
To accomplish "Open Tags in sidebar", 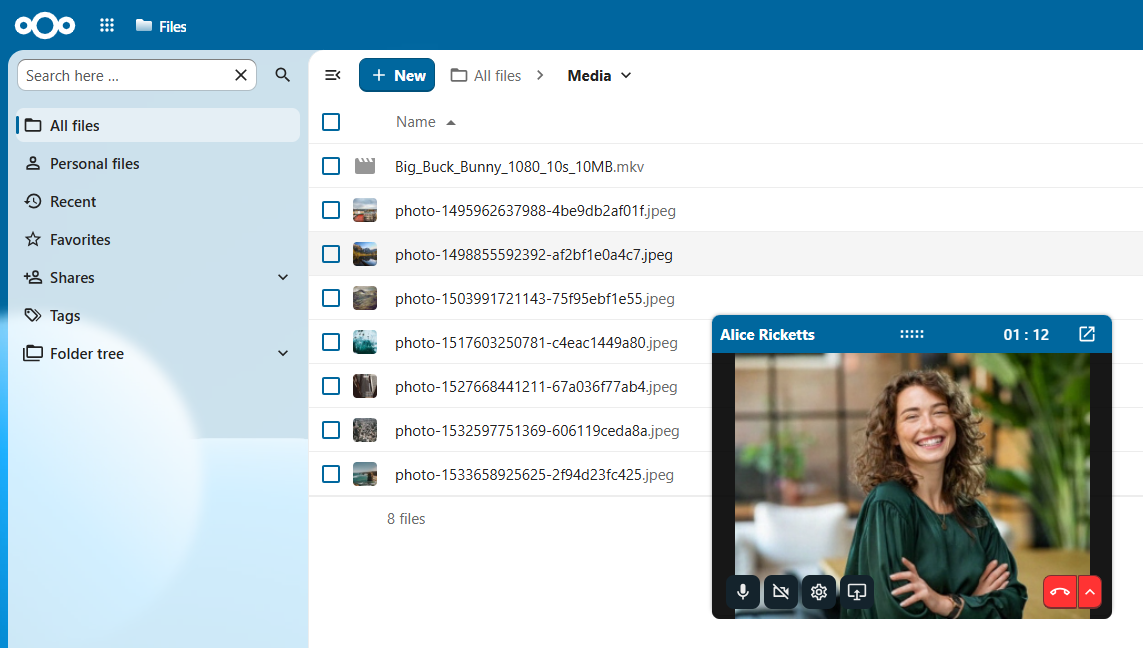I will tap(157, 315).
